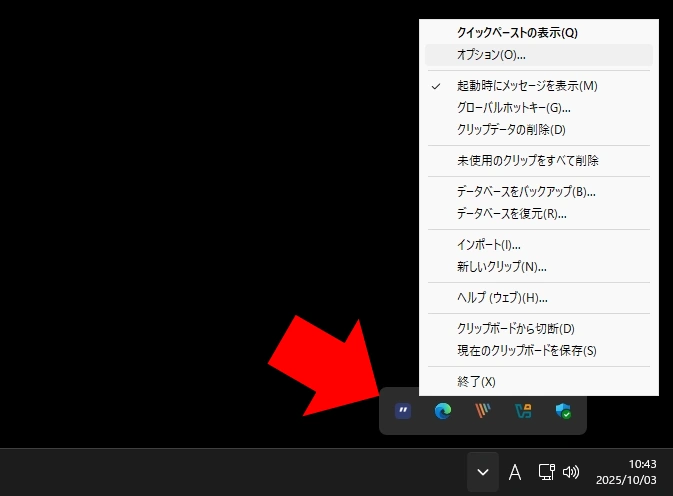Viewport: 673px width, 496px height.
Task: Click the Microsoft Edge tray icon
Action: (443, 411)
